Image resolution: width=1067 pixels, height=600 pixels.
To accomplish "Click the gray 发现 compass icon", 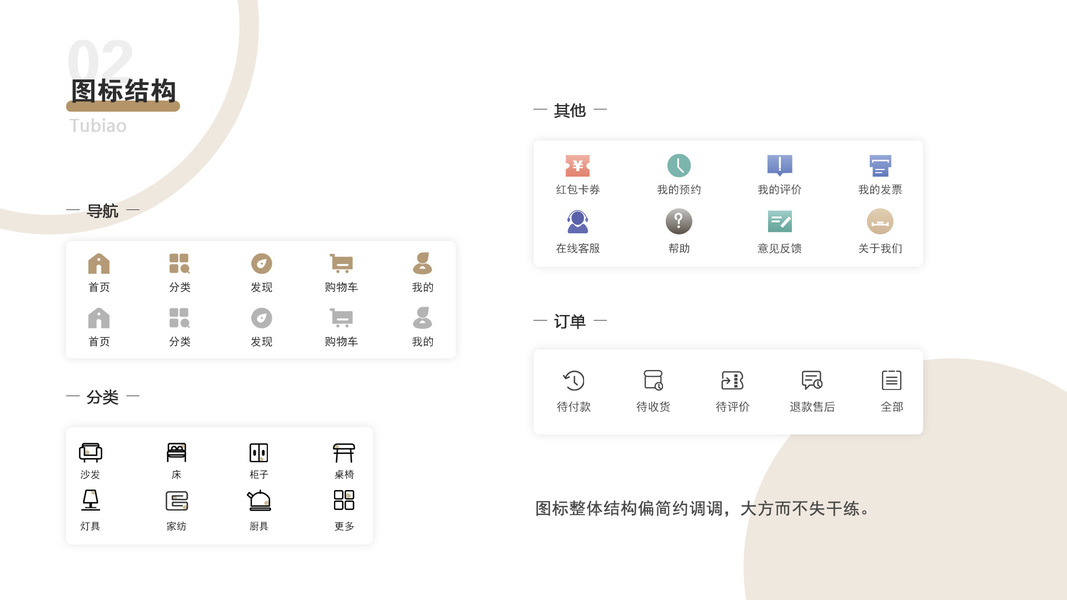I will coord(261,318).
